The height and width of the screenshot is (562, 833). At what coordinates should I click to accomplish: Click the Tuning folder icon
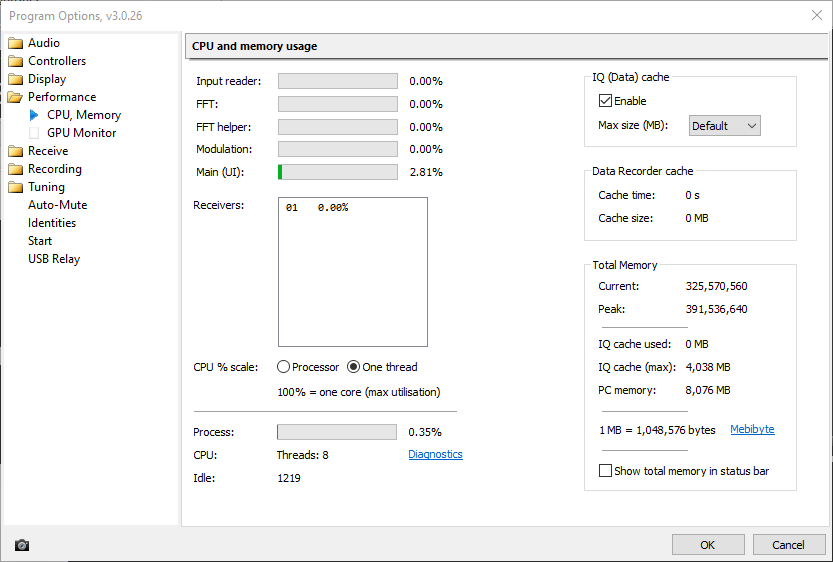click(15, 187)
